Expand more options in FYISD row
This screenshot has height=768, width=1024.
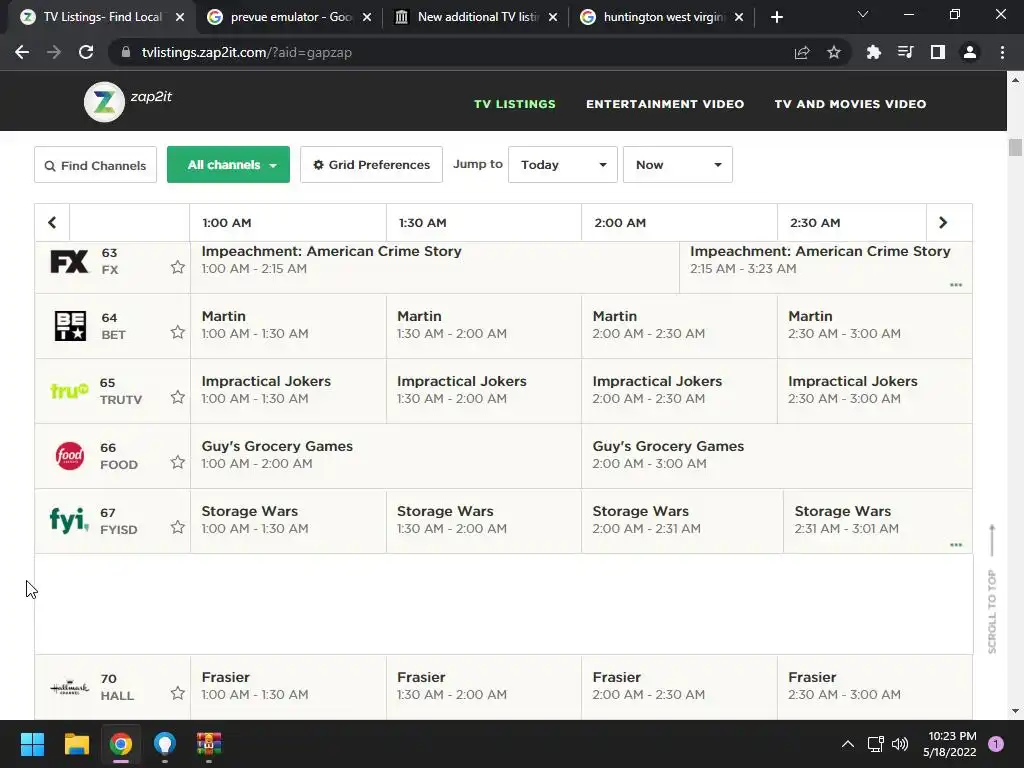tap(956, 545)
